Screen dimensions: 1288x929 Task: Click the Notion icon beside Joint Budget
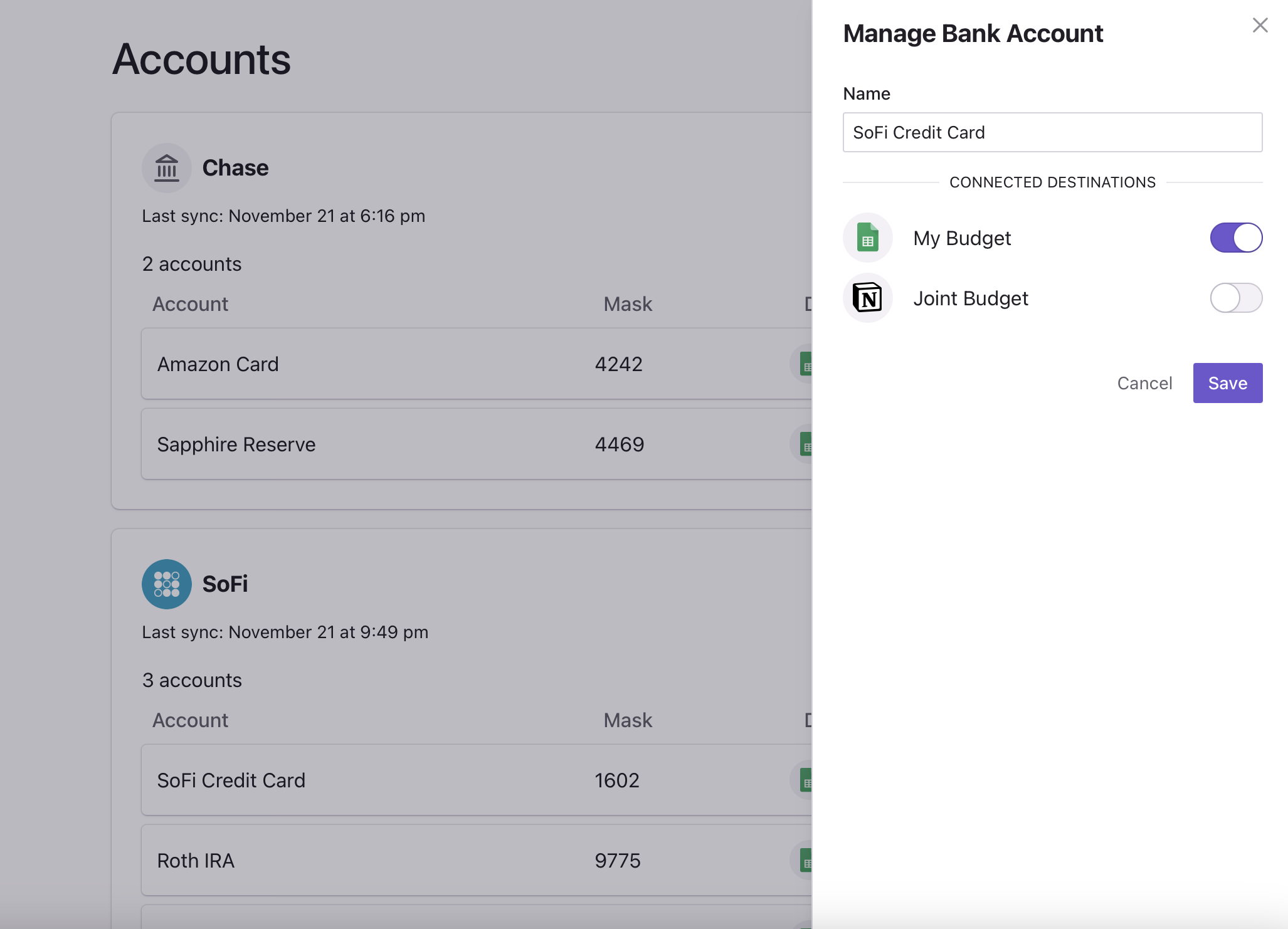point(868,298)
